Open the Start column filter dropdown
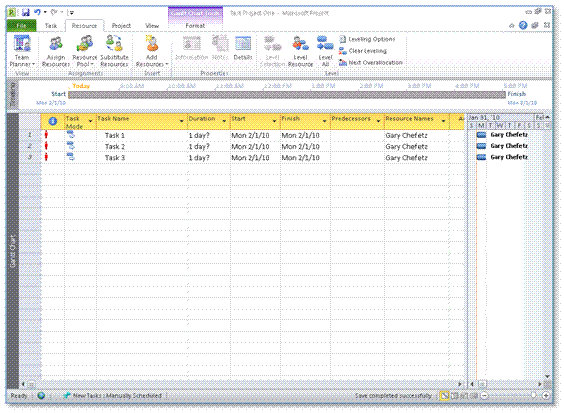This screenshot has width=564, height=414. point(274,121)
